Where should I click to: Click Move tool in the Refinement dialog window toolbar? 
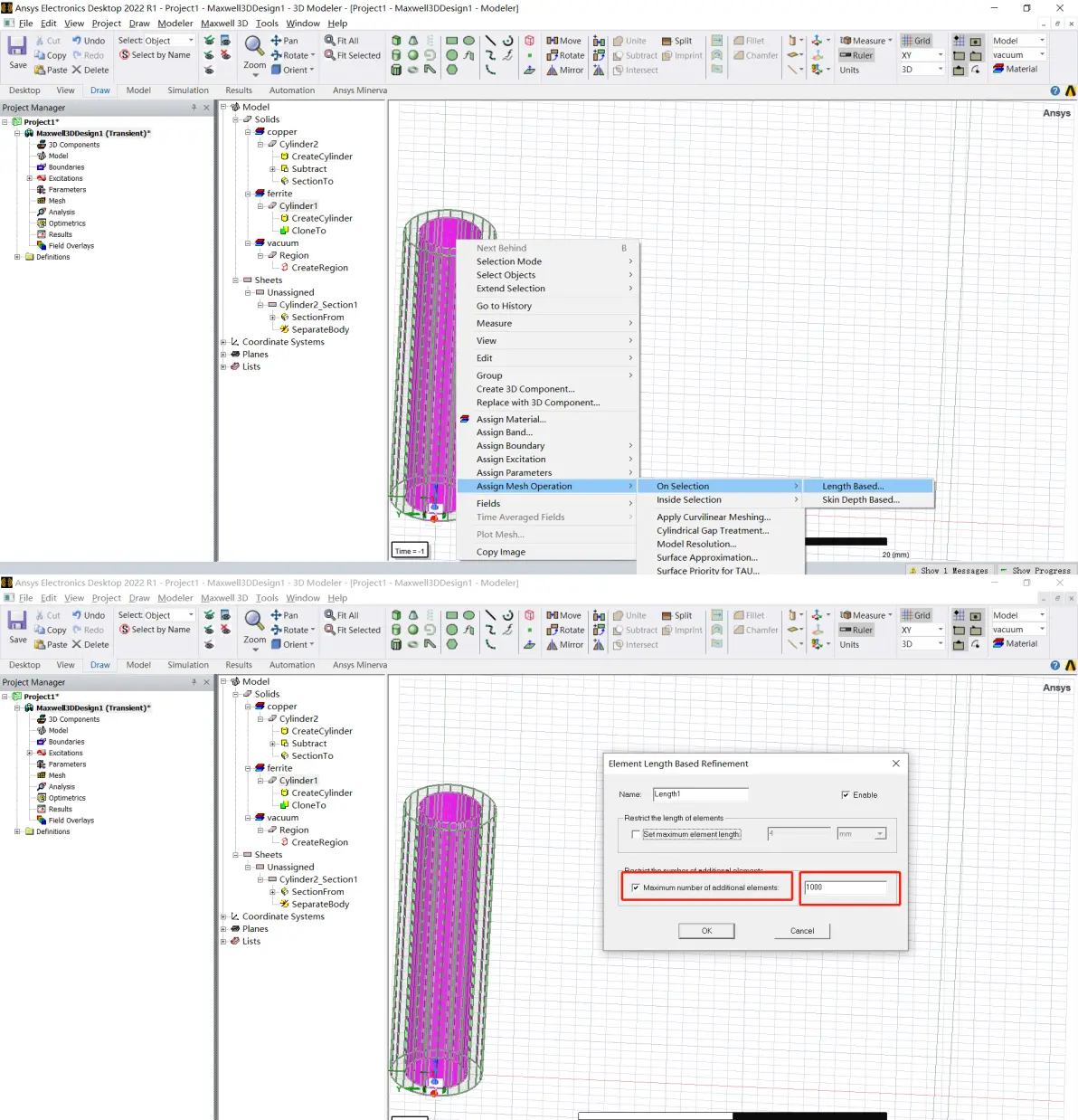pyautogui.click(x=563, y=615)
